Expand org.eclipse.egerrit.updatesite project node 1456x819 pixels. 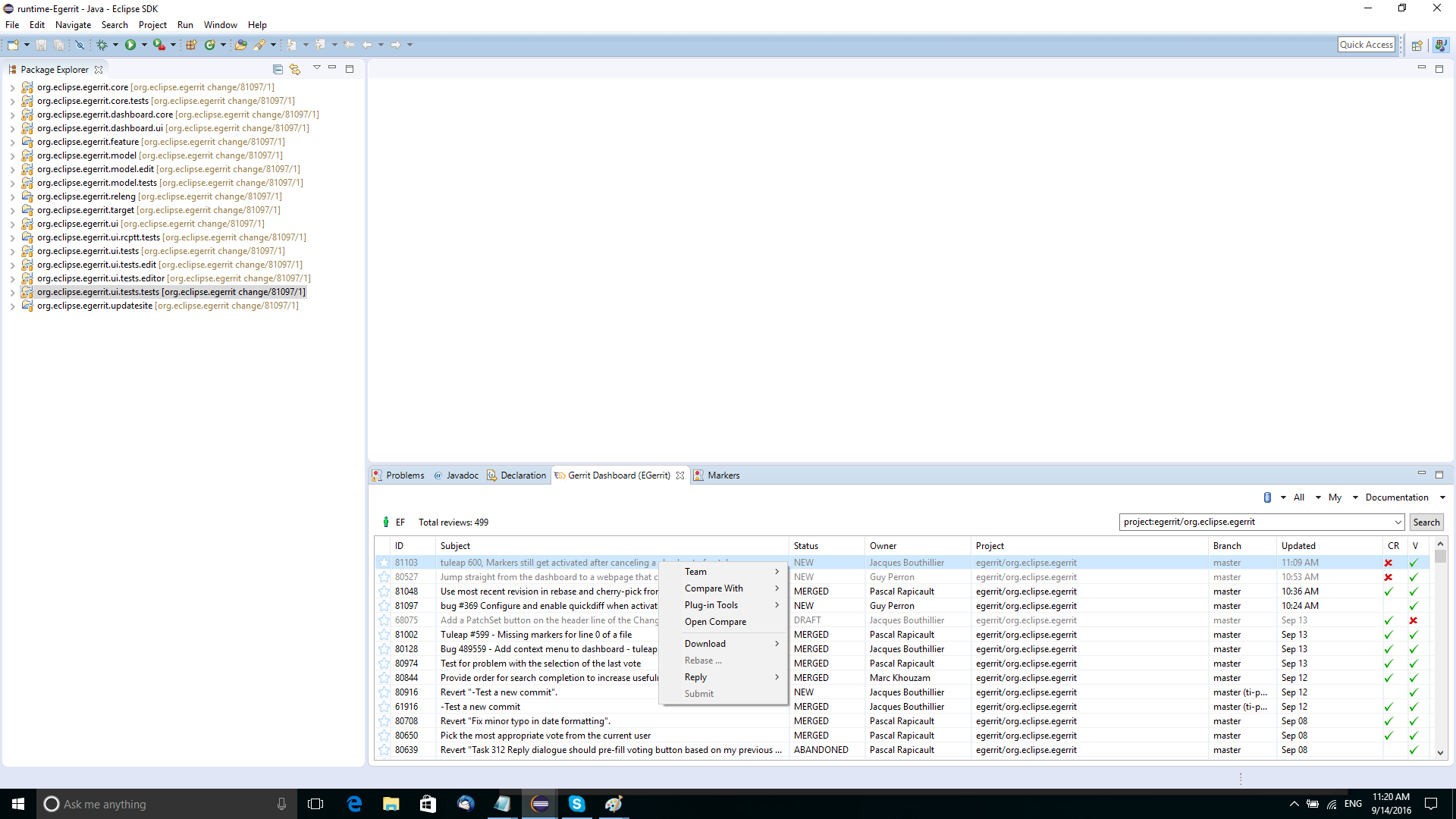[x=12, y=306]
